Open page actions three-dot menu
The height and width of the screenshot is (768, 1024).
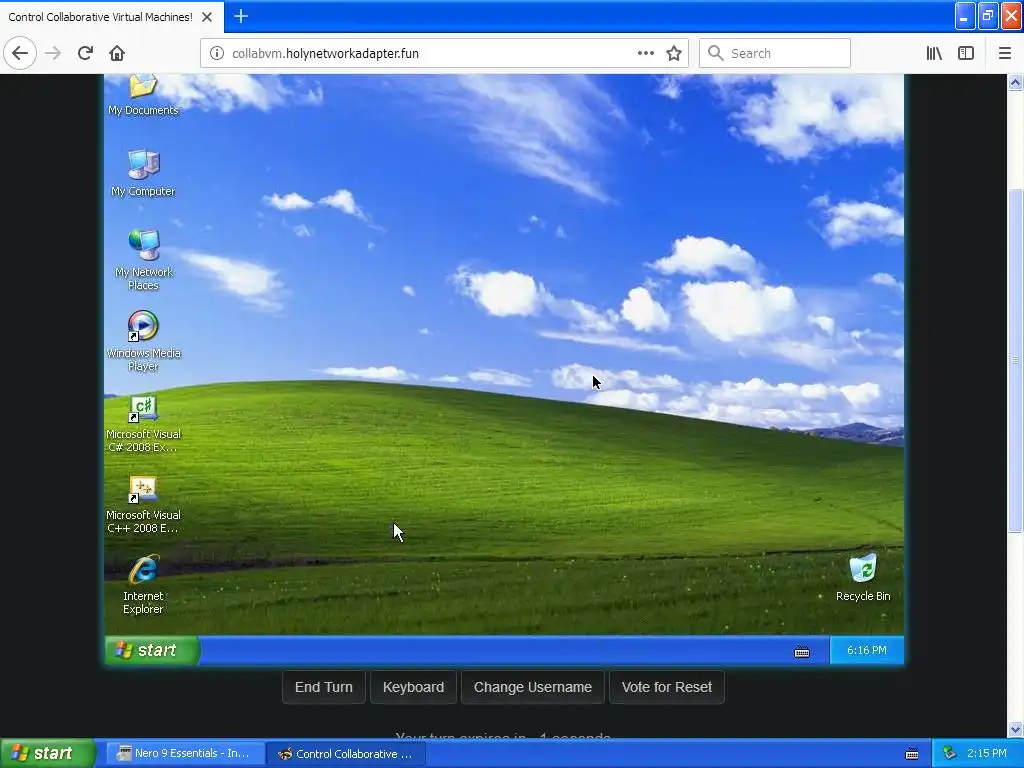tap(646, 53)
